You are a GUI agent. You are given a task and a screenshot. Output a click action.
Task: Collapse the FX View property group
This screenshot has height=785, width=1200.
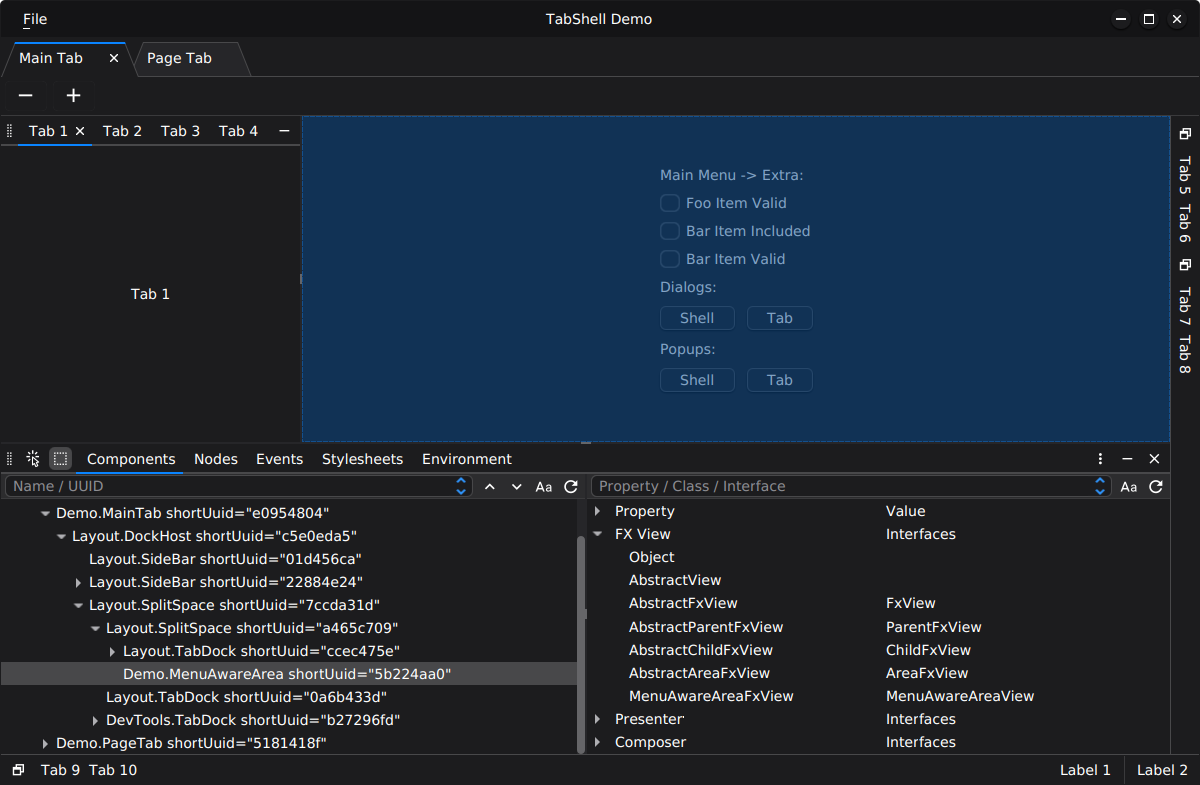pos(598,534)
